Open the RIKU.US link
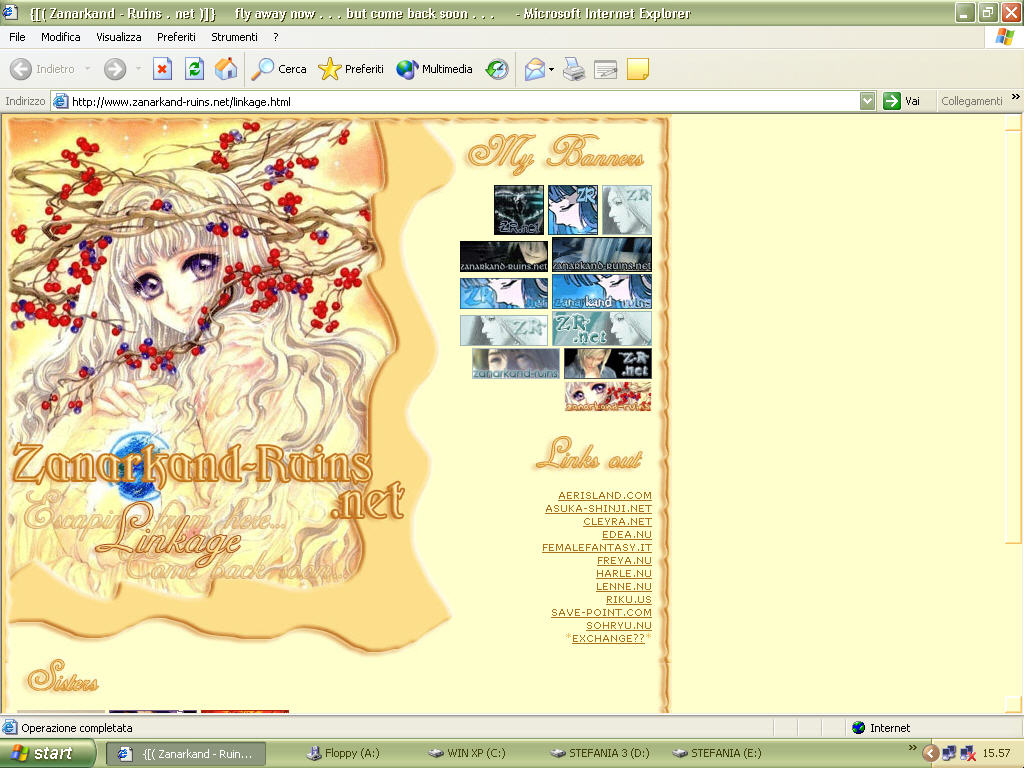 point(628,600)
